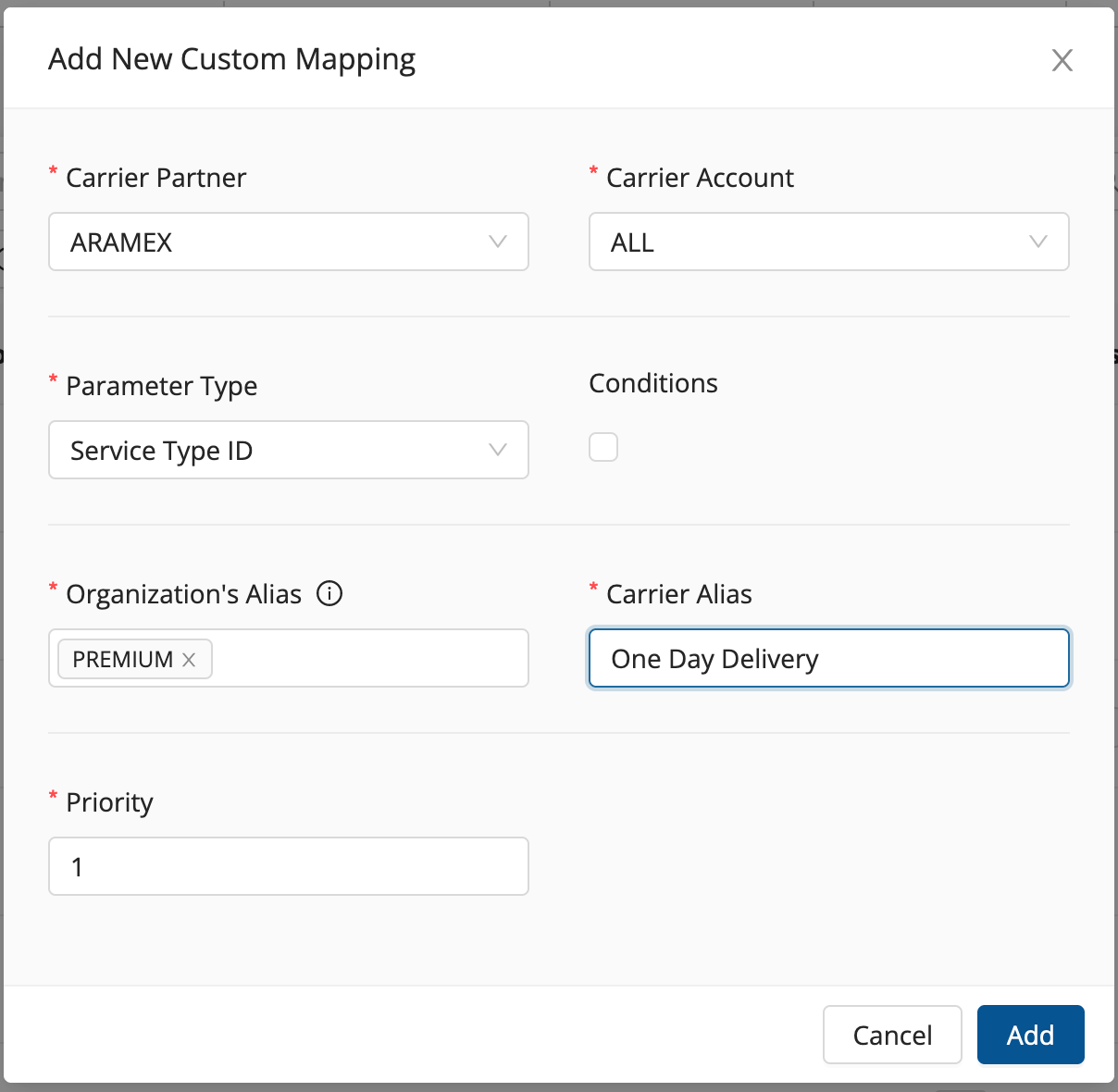Remove the PREMIUM tag with its x icon

189,659
